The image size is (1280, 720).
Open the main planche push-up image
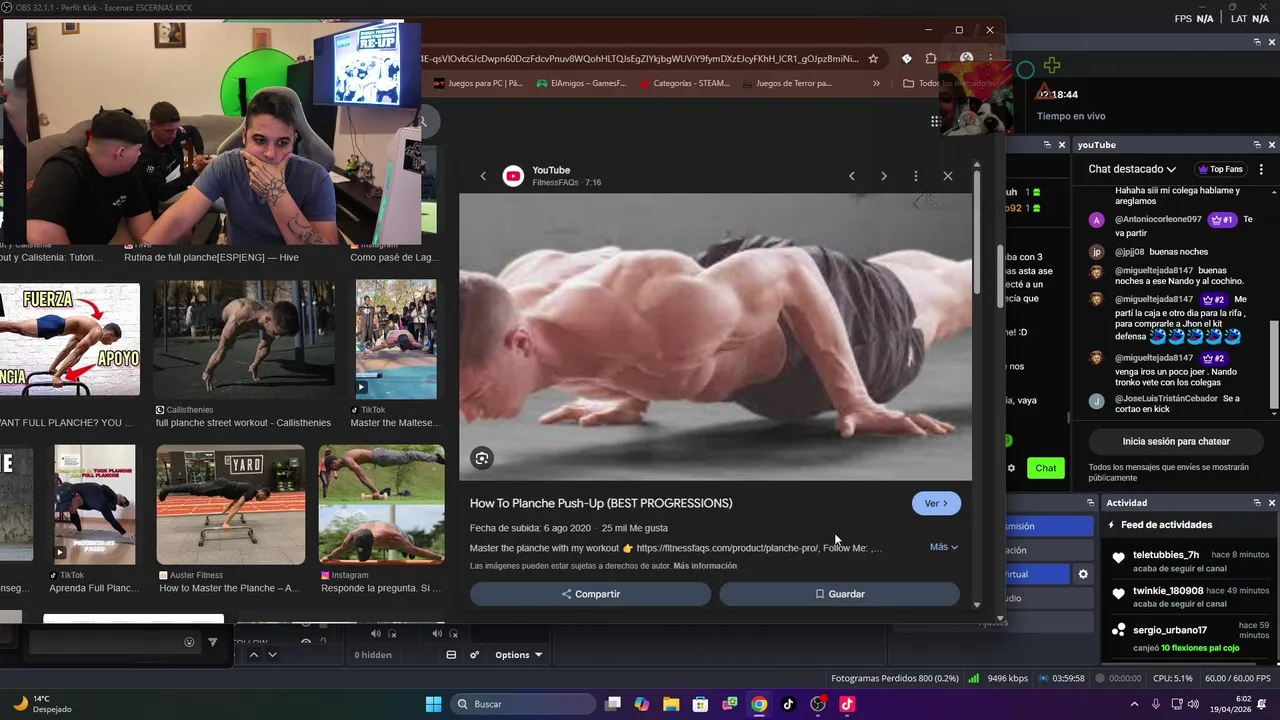click(x=715, y=337)
